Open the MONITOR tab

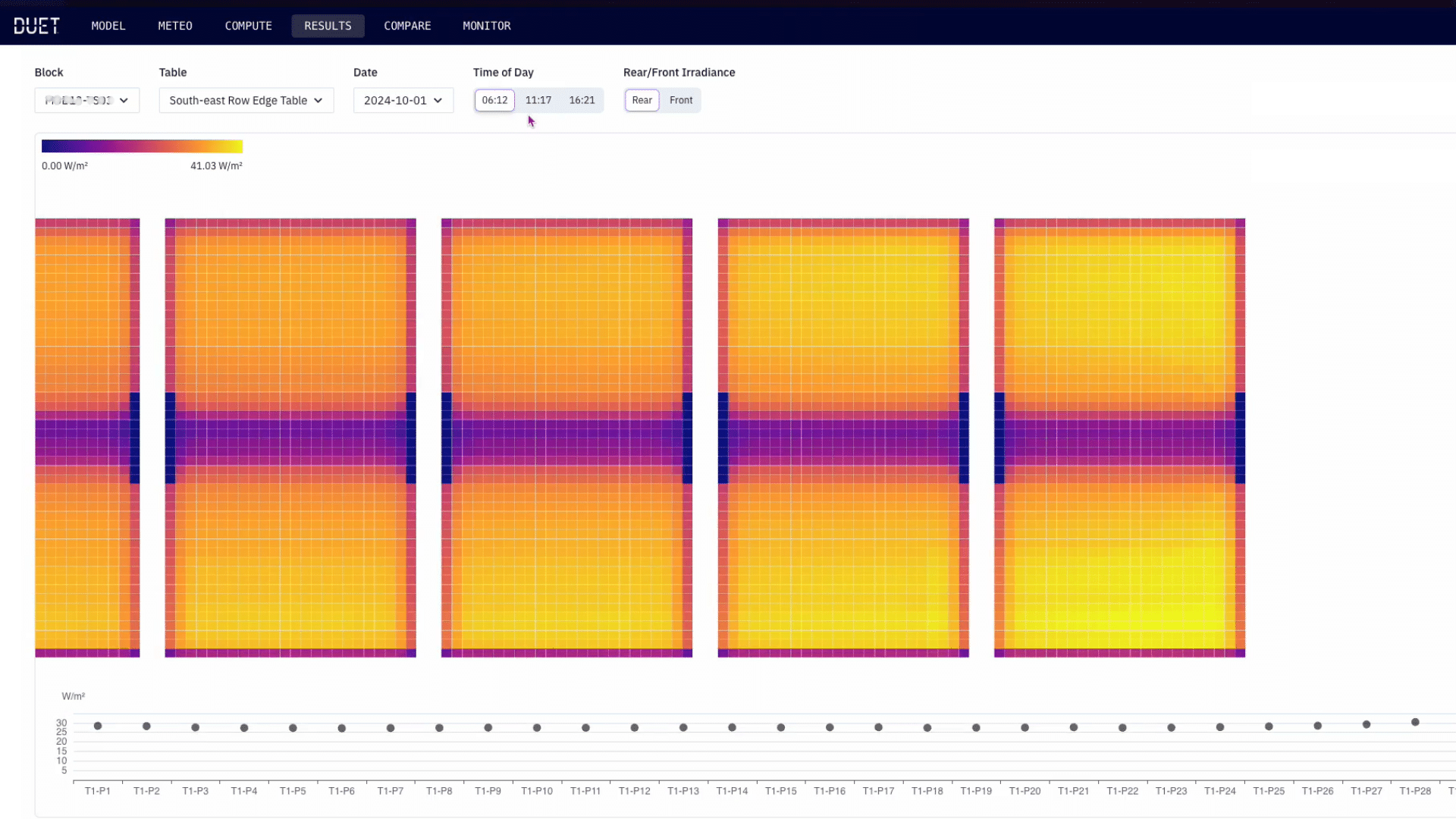coord(486,26)
